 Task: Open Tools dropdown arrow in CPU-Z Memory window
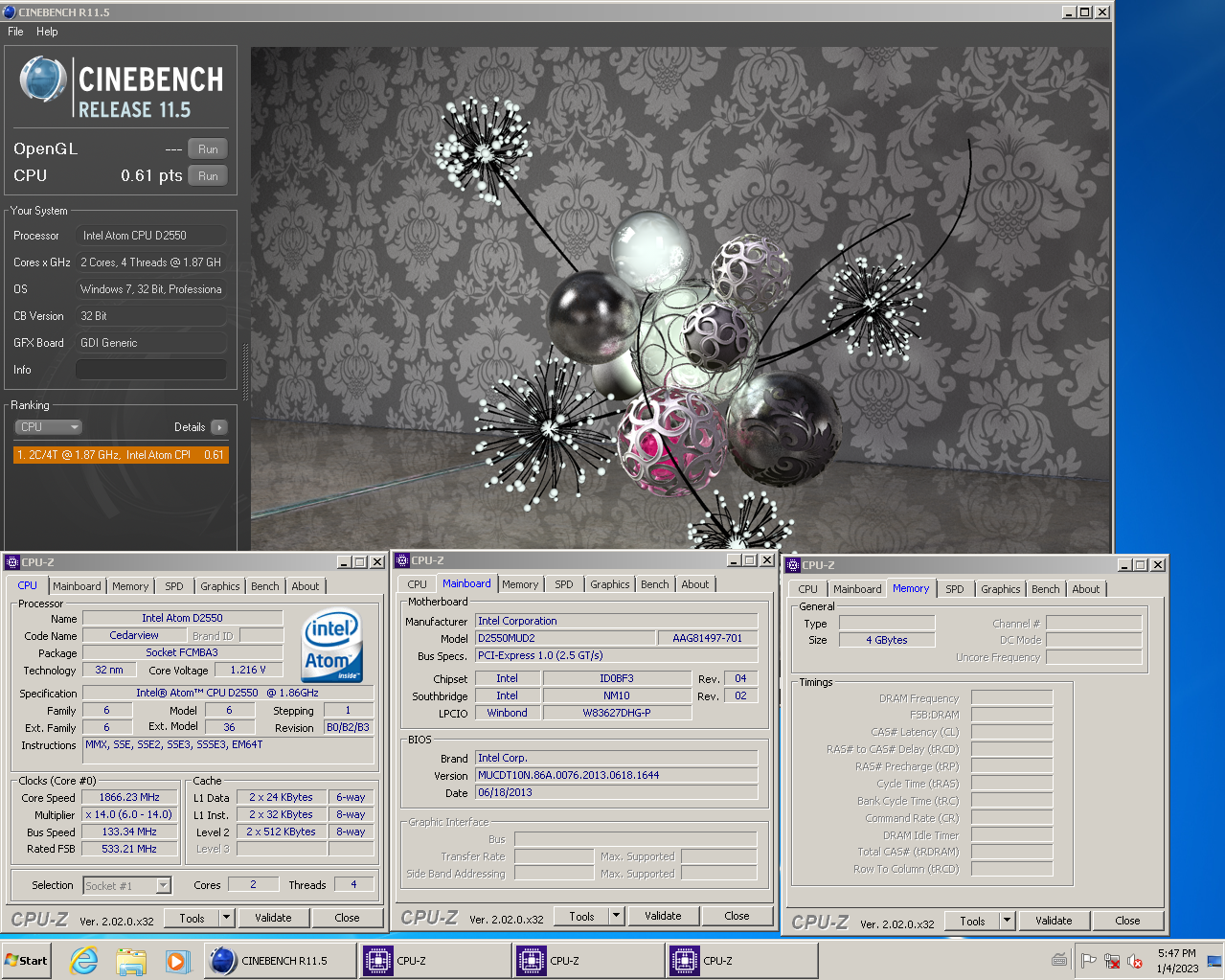1008,921
